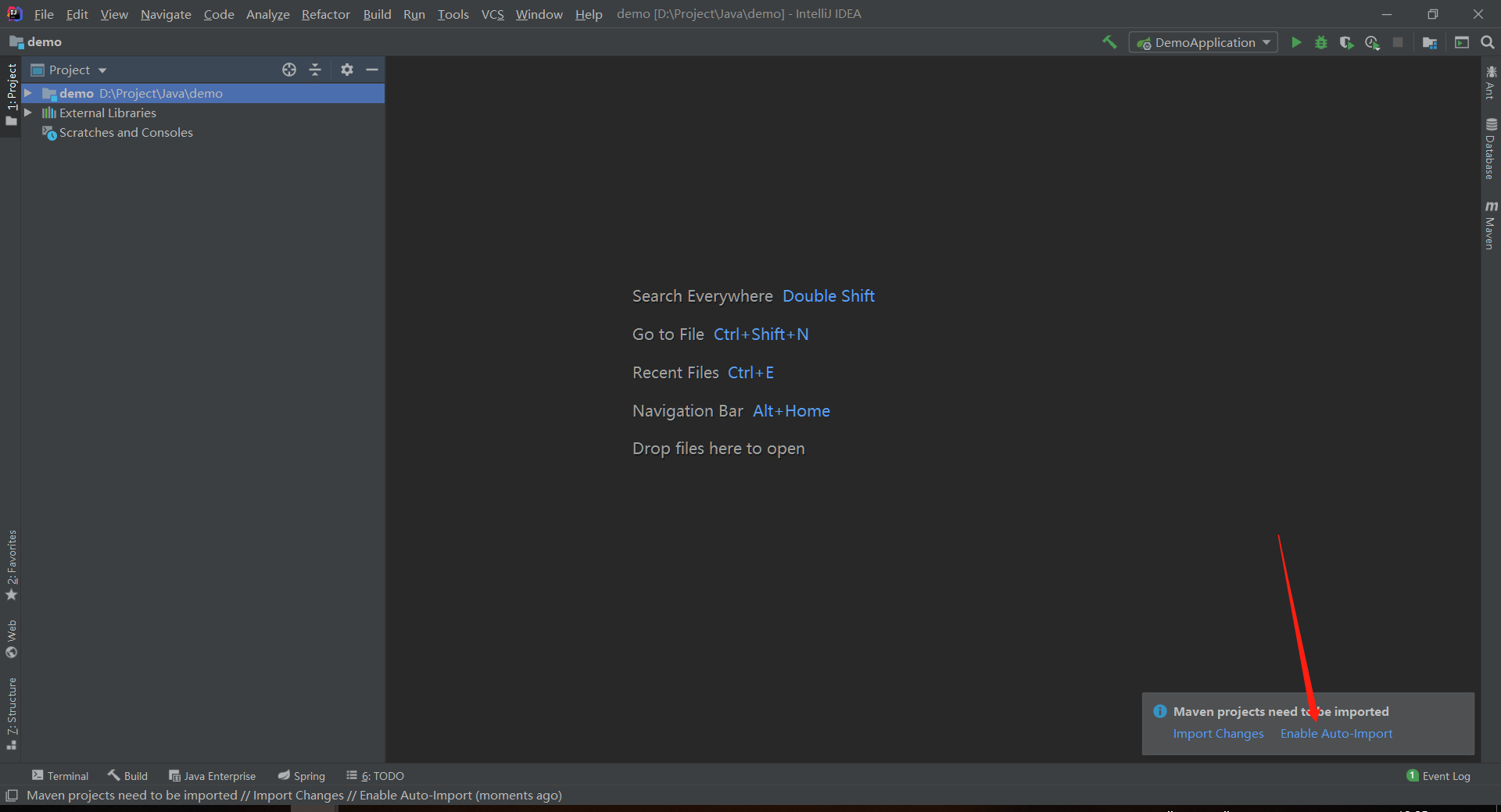Open the Analyze menu

tap(267, 14)
